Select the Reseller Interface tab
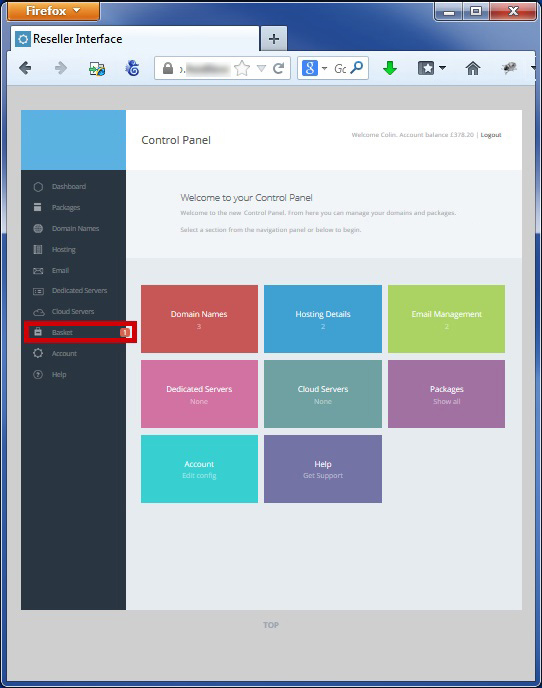The image size is (542, 688). tap(135, 39)
